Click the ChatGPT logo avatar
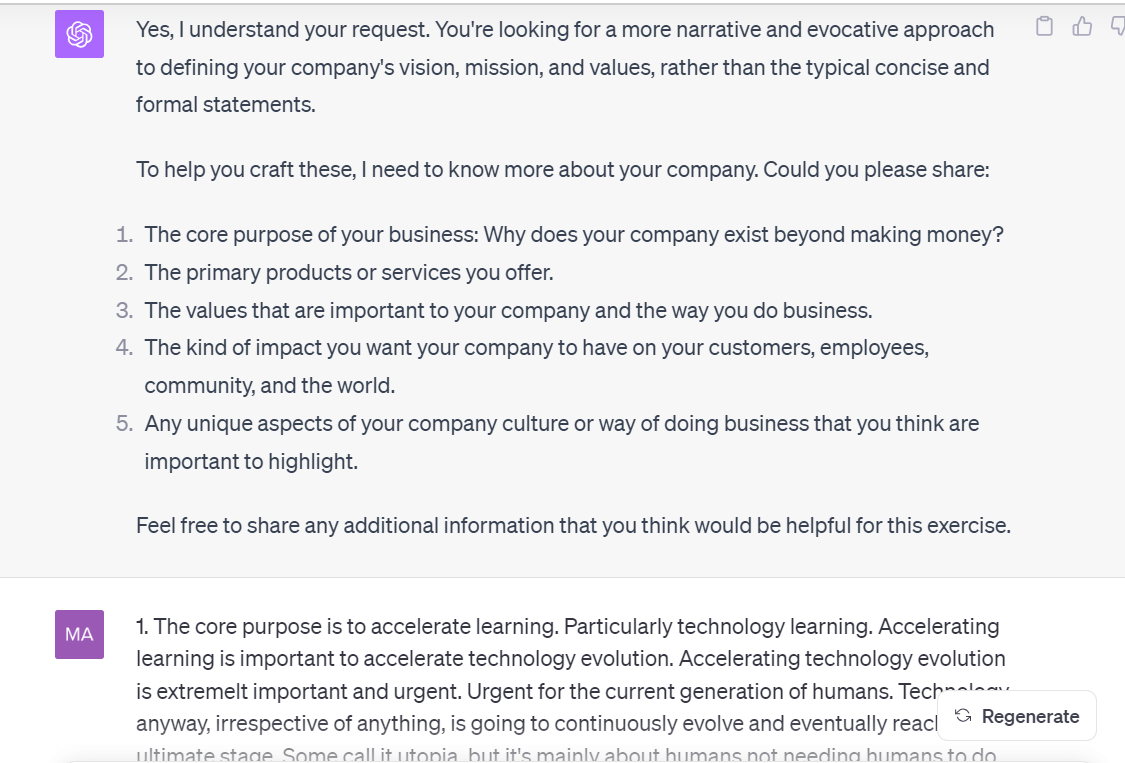 pos(79,34)
